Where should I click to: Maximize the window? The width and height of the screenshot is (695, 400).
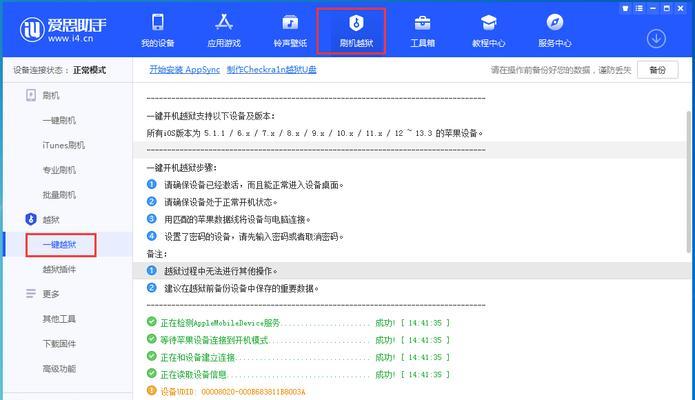tap(666, 8)
